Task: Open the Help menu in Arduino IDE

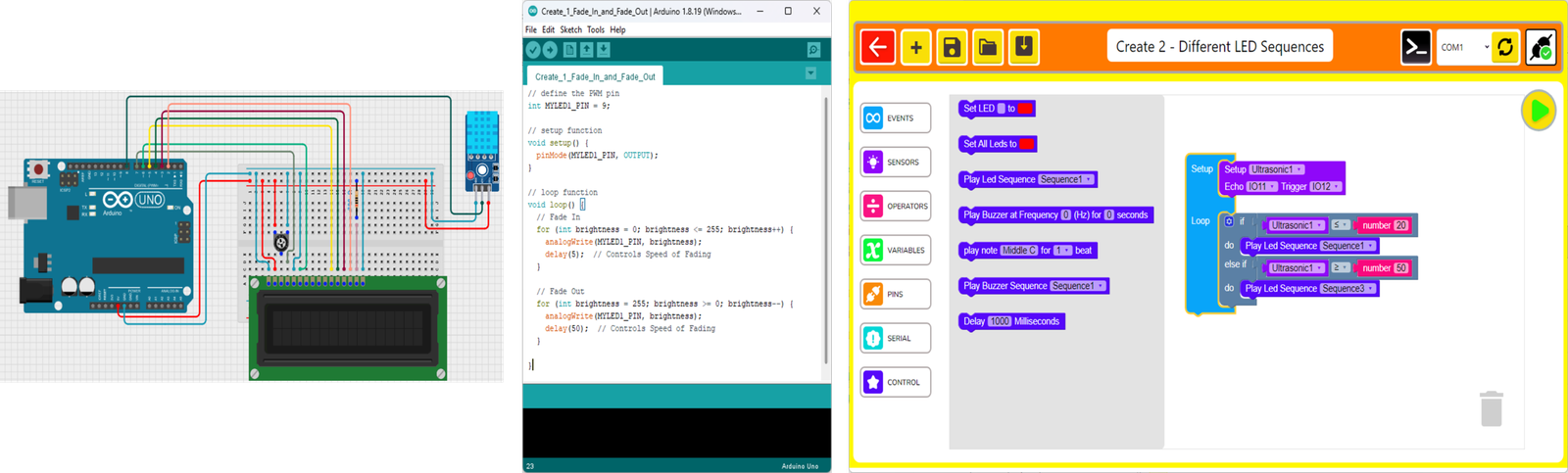Action: (617, 30)
